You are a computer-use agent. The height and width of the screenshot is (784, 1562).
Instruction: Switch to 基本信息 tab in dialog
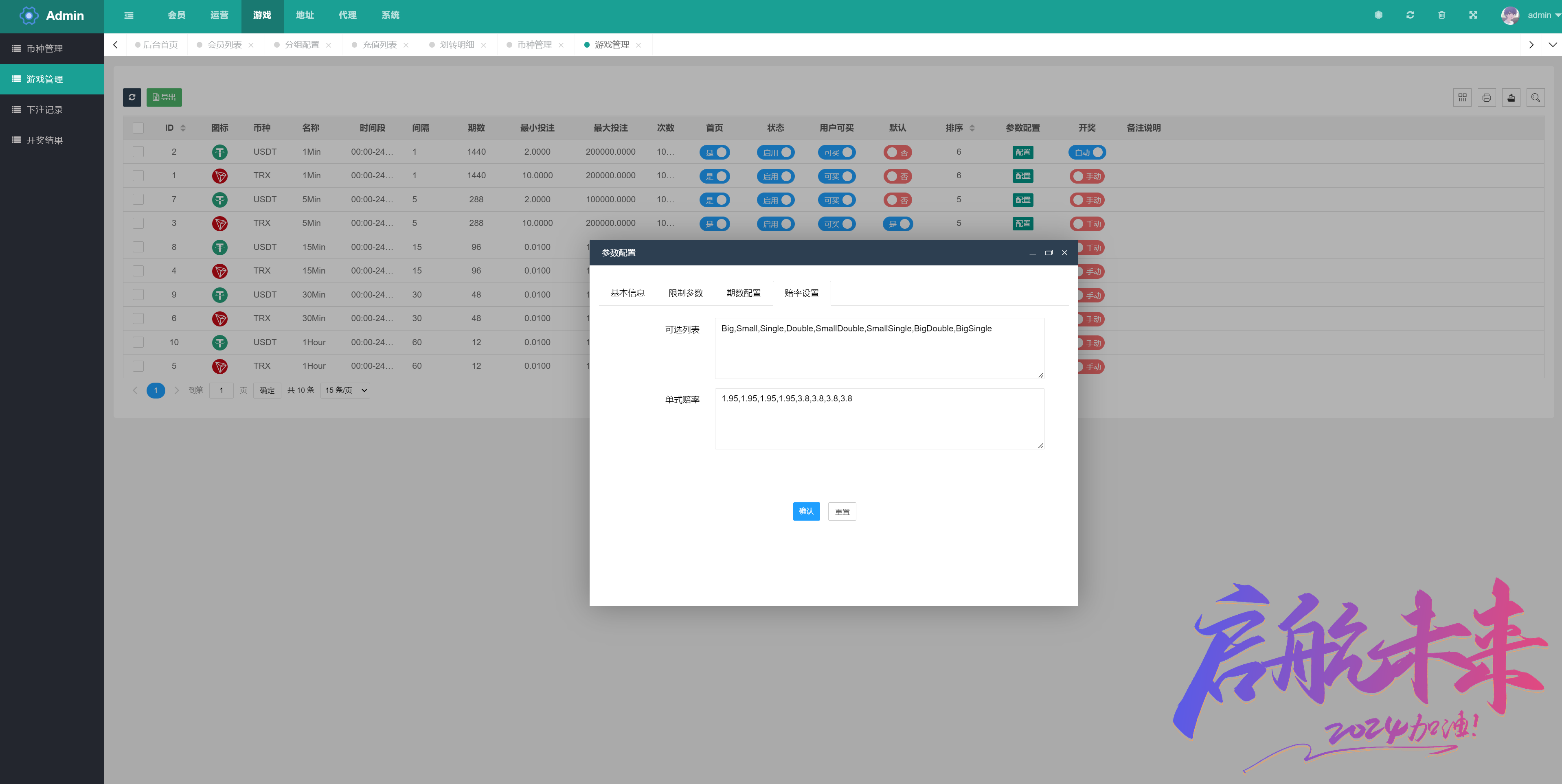tap(627, 293)
